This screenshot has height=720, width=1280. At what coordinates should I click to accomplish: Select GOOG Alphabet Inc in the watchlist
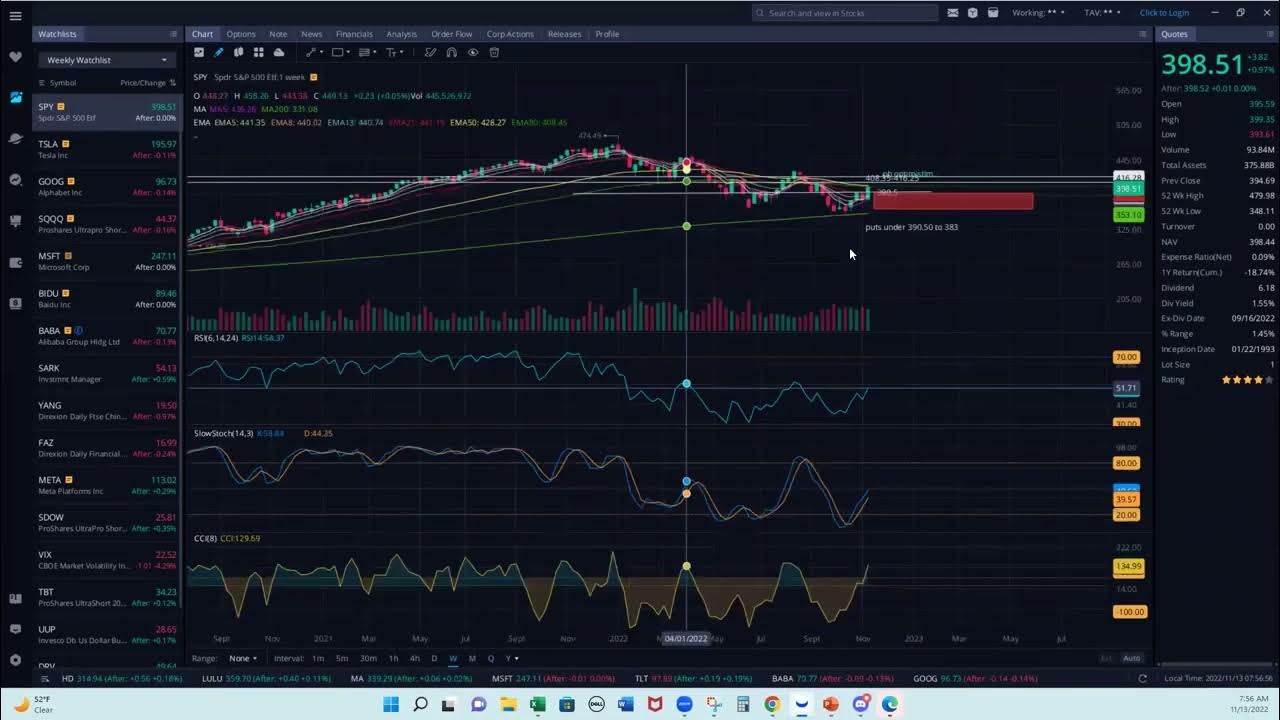(x=107, y=187)
